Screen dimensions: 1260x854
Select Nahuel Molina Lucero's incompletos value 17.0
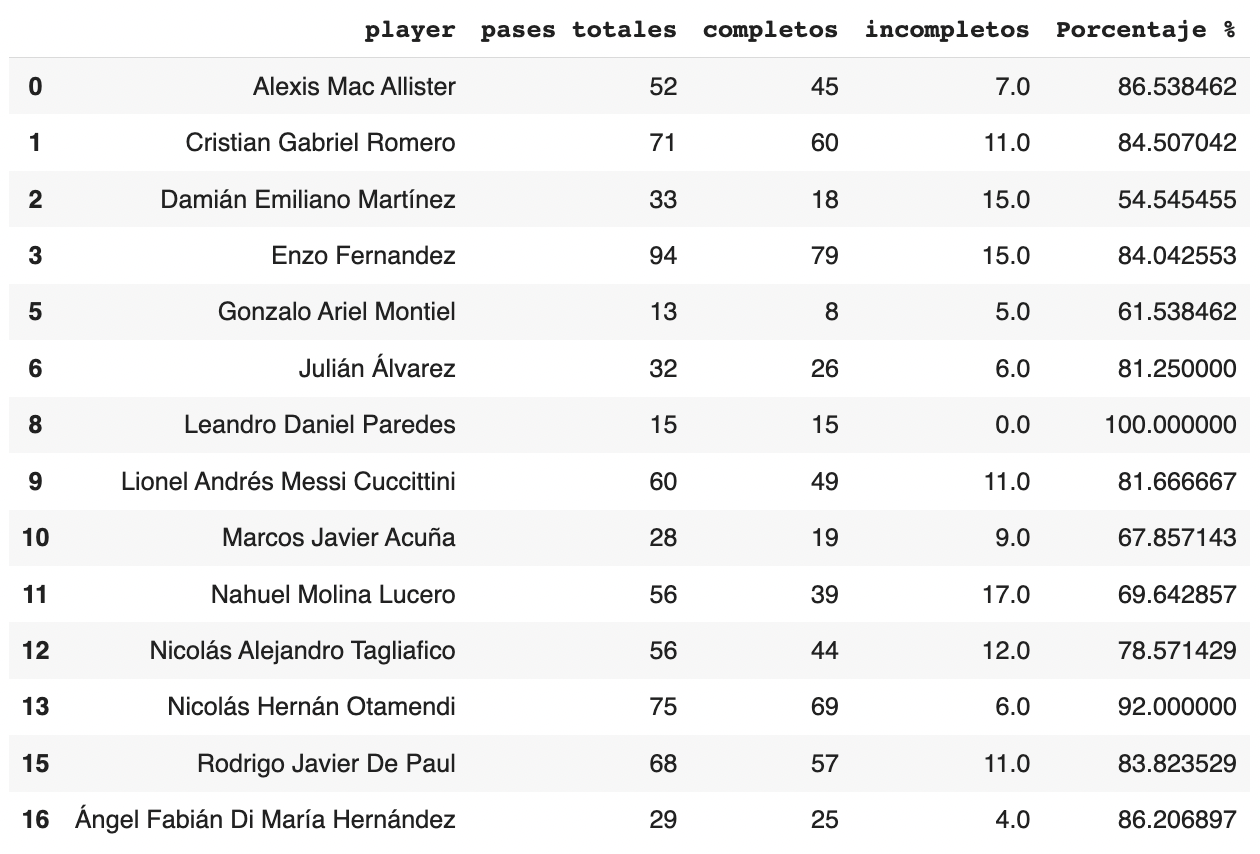[1005, 595]
